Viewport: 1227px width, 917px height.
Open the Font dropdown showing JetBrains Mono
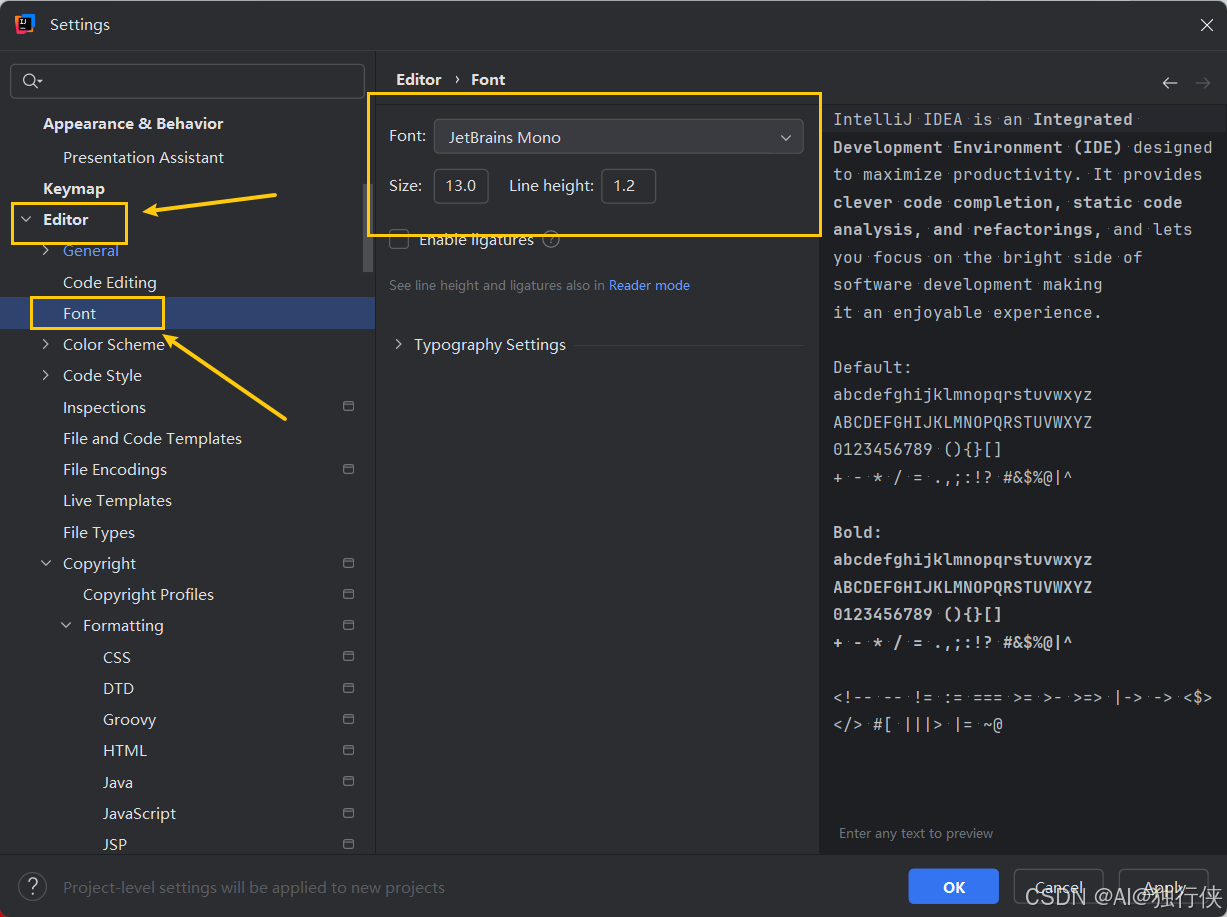[x=618, y=137]
